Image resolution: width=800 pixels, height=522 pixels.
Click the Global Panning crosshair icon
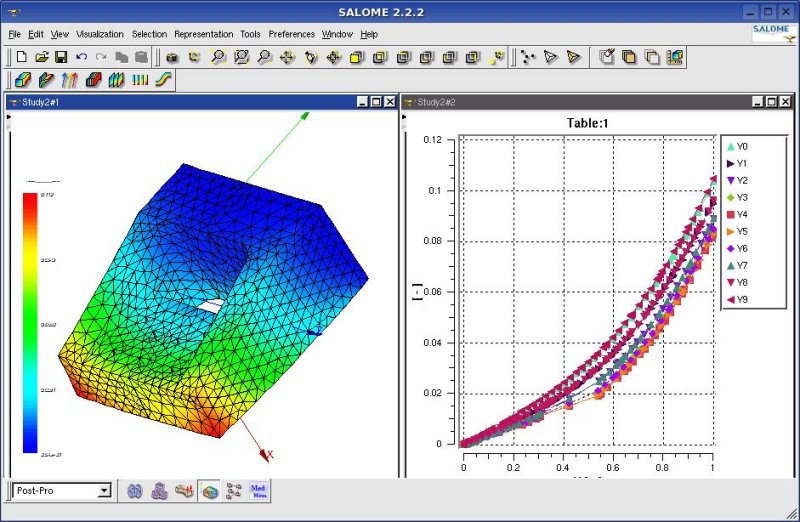pos(334,57)
